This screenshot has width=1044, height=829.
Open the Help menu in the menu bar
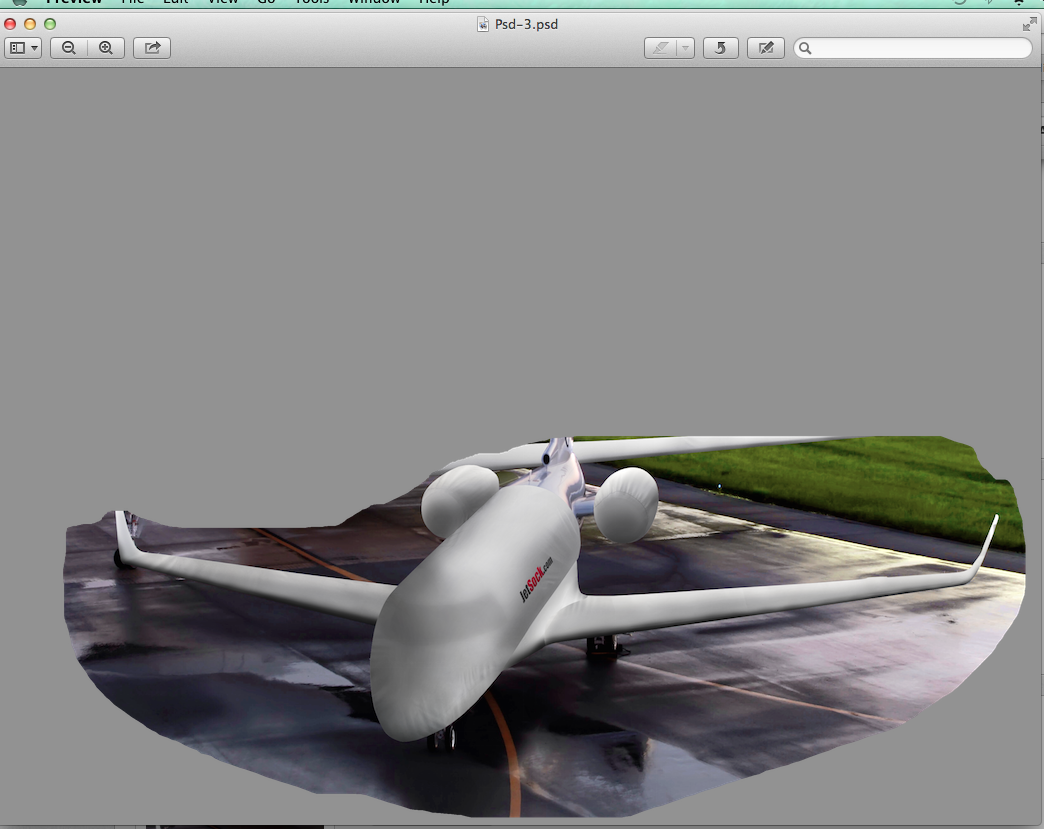434,1
